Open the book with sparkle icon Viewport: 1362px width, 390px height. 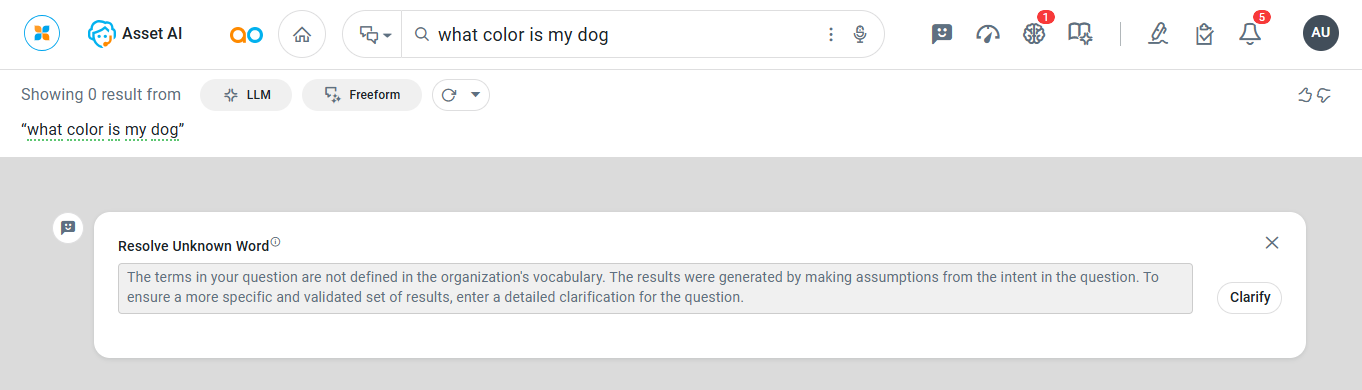[1079, 34]
